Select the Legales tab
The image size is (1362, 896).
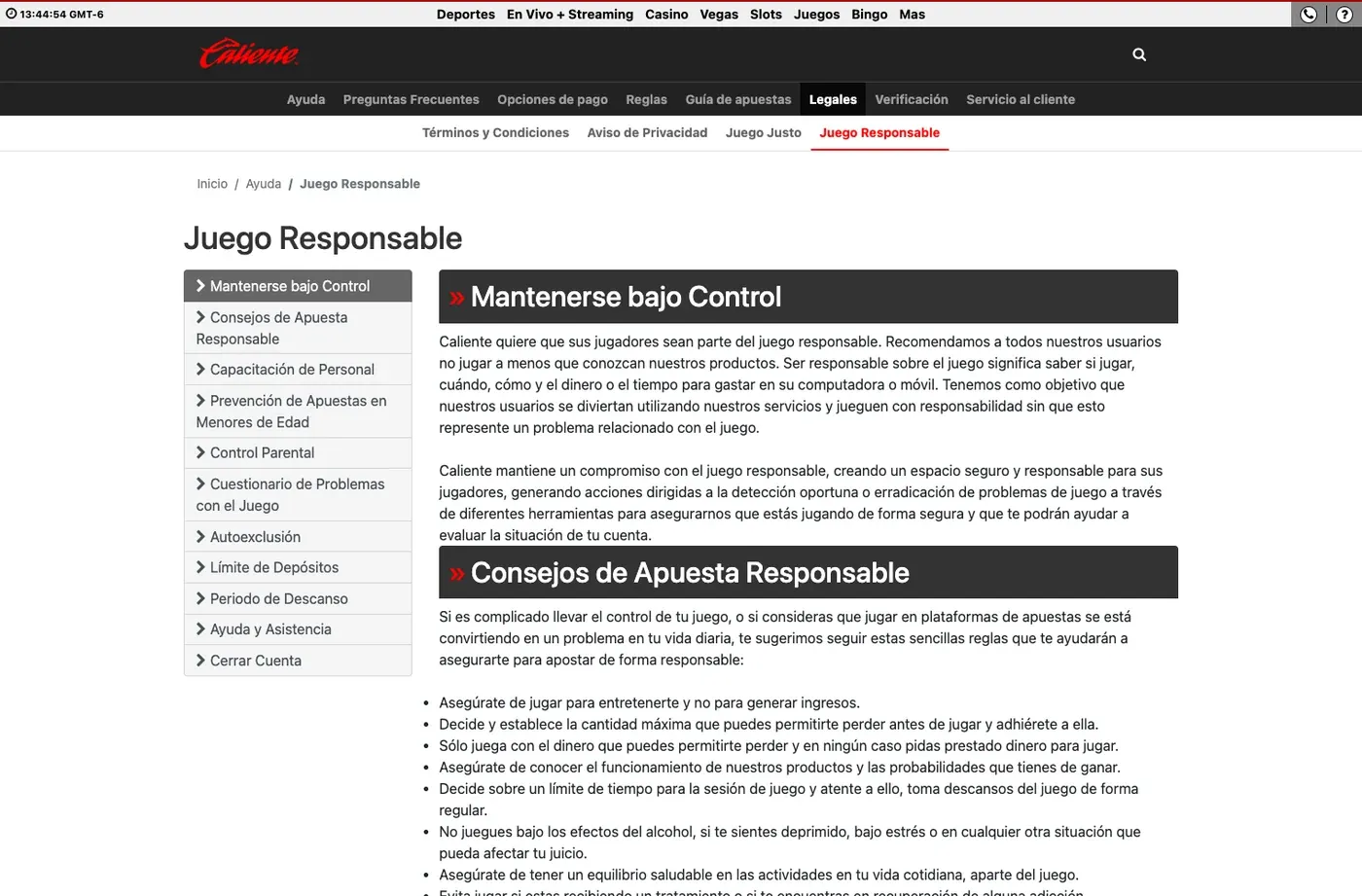pos(833,99)
